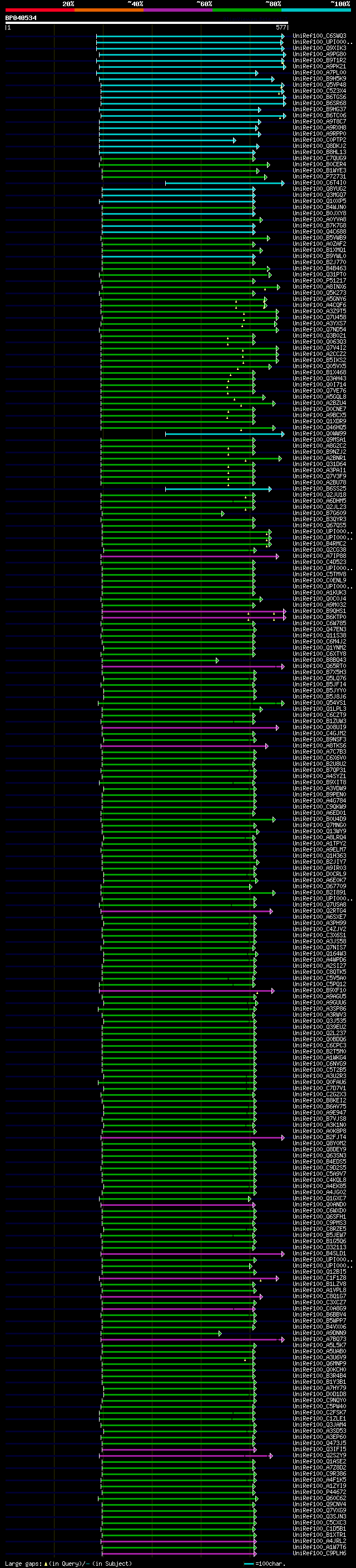
Task: Pick the UniRef100_Q08UI9 entry
Action: click(x=319, y=727)
